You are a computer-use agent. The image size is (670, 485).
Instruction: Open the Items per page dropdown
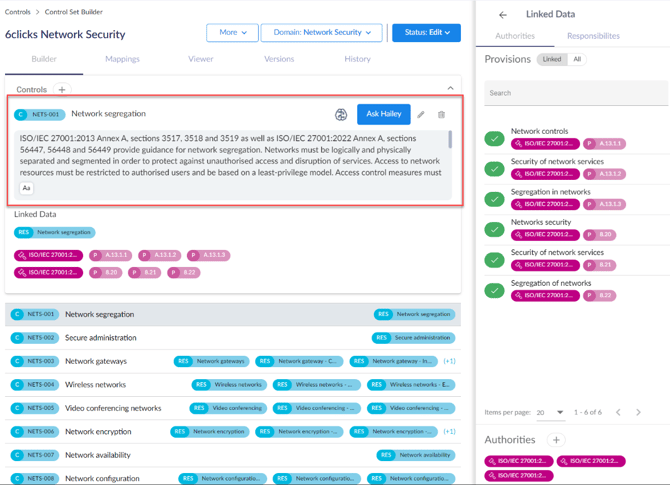[550, 412]
